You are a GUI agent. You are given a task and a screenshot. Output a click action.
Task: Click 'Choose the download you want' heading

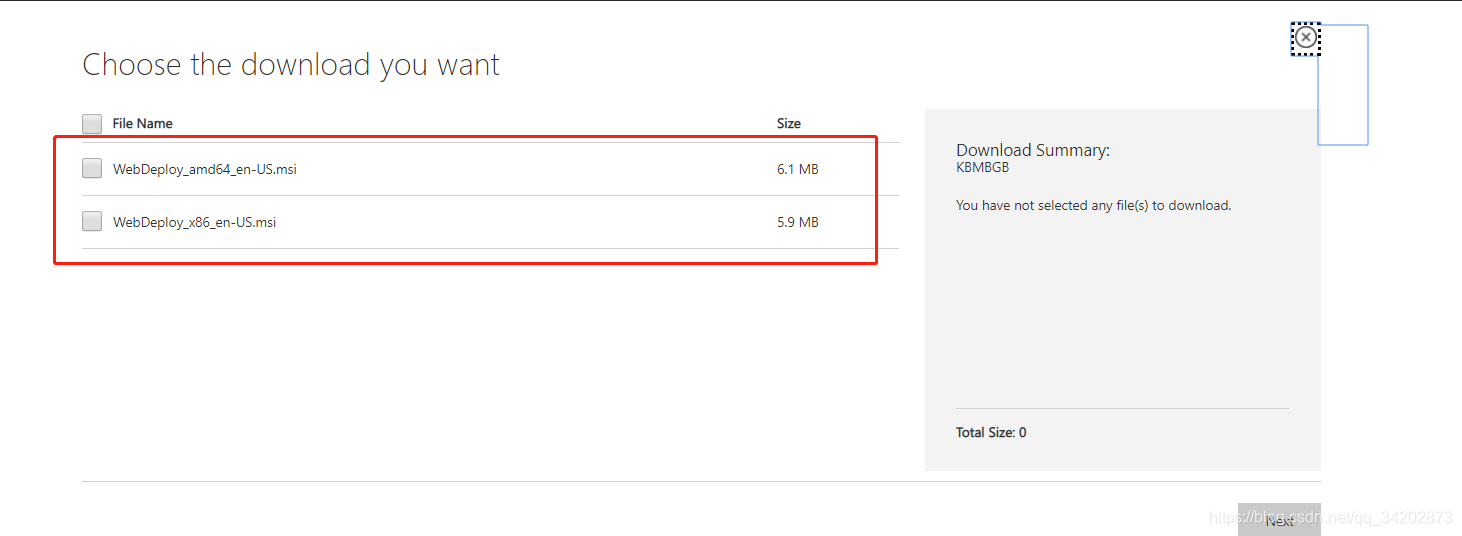(291, 65)
